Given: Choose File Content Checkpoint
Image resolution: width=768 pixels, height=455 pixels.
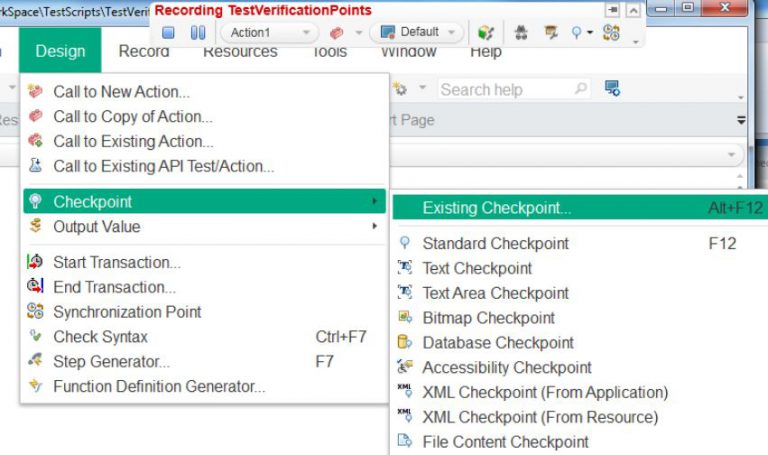Looking at the screenshot, I should click(x=580, y=442).
